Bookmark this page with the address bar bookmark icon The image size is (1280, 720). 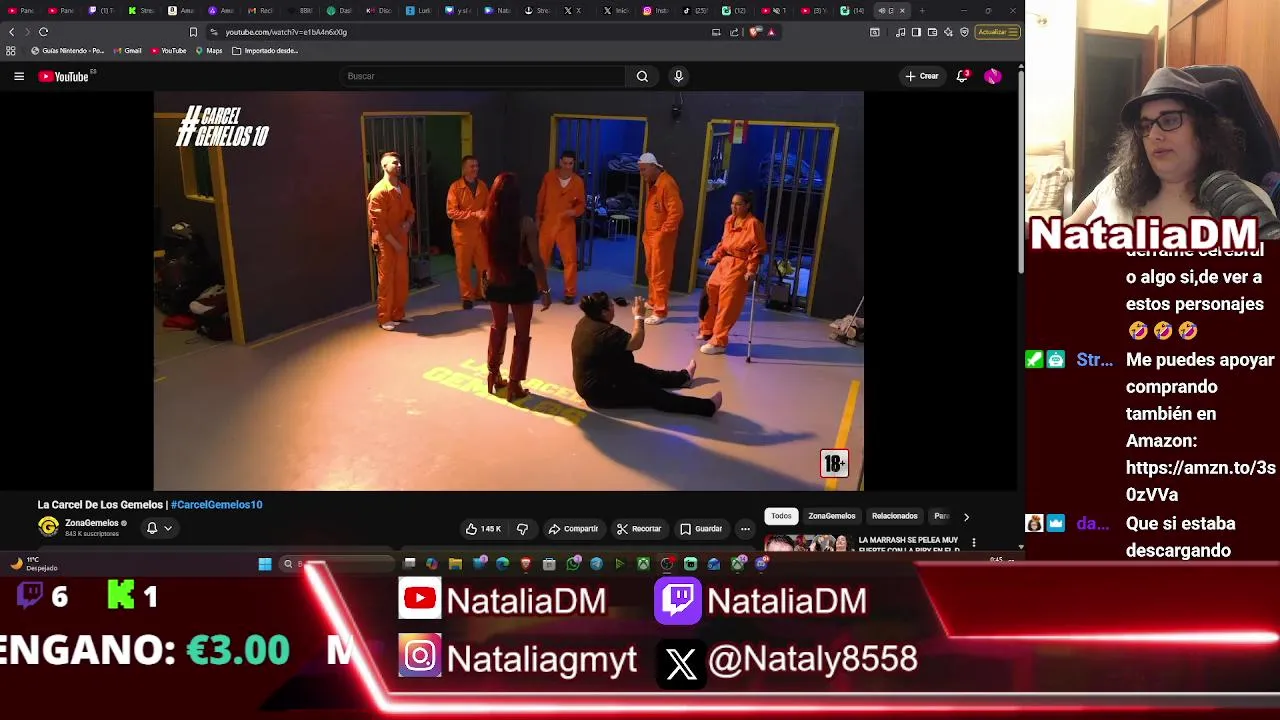click(x=193, y=32)
